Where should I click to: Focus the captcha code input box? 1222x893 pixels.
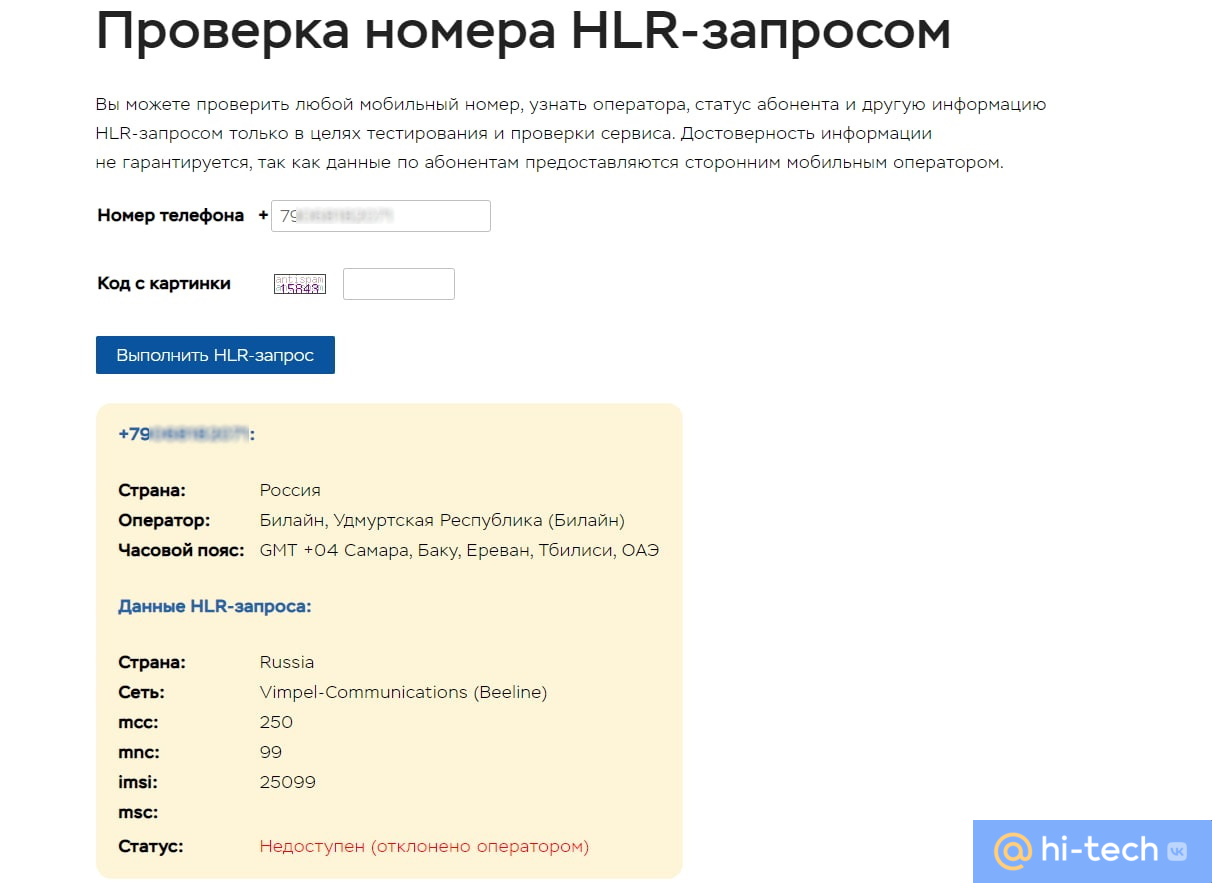click(398, 284)
